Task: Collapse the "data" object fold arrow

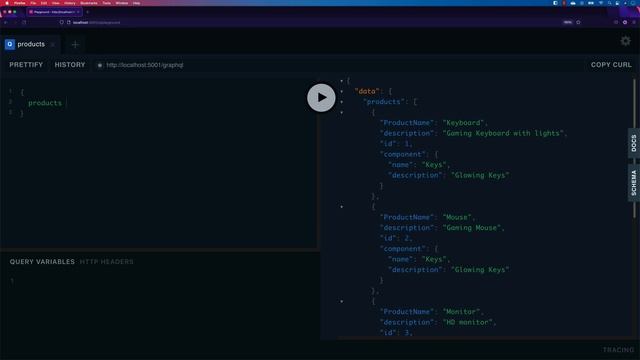Action: (x=342, y=91)
